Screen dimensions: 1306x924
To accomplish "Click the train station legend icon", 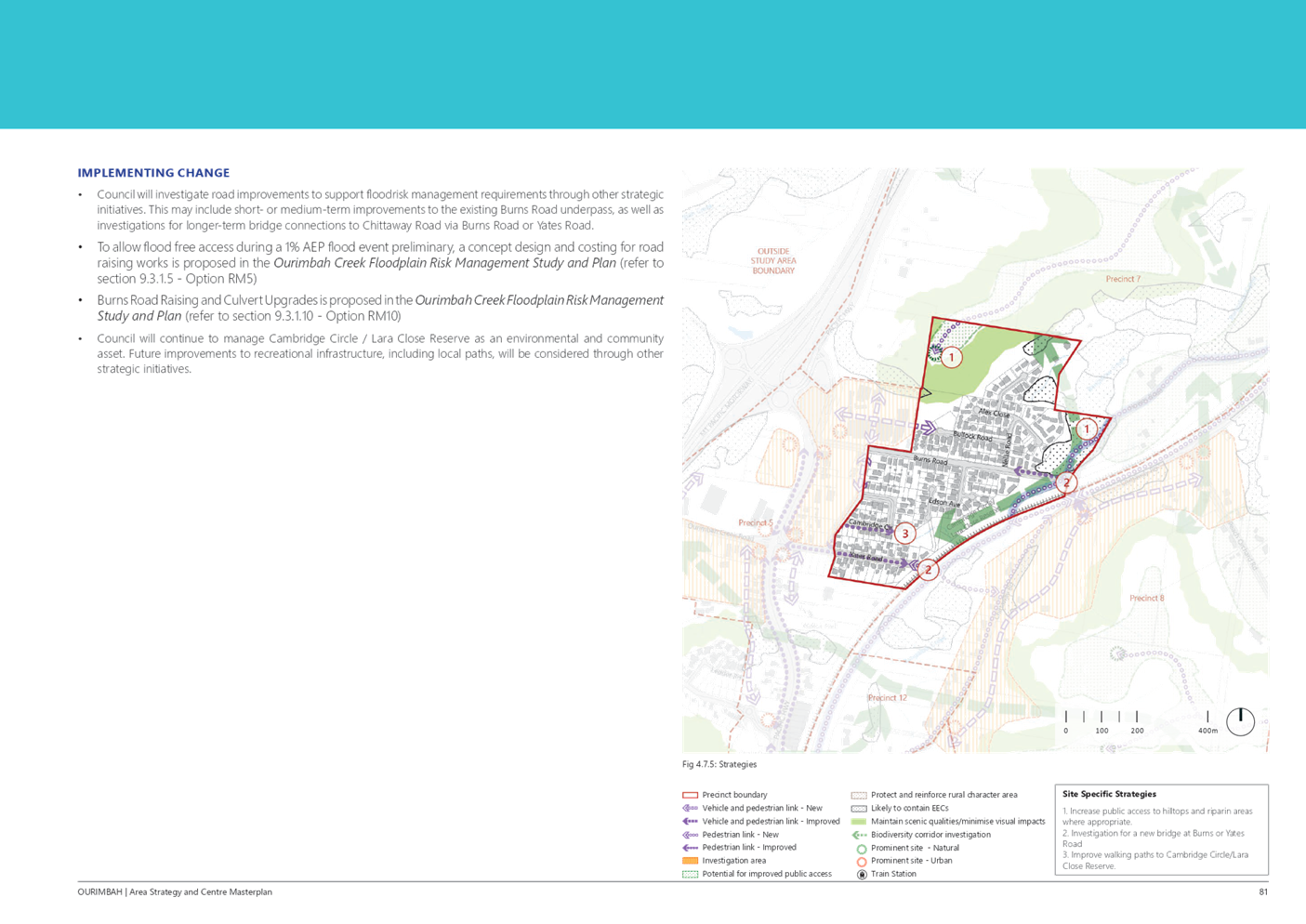I will tap(861, 875).
